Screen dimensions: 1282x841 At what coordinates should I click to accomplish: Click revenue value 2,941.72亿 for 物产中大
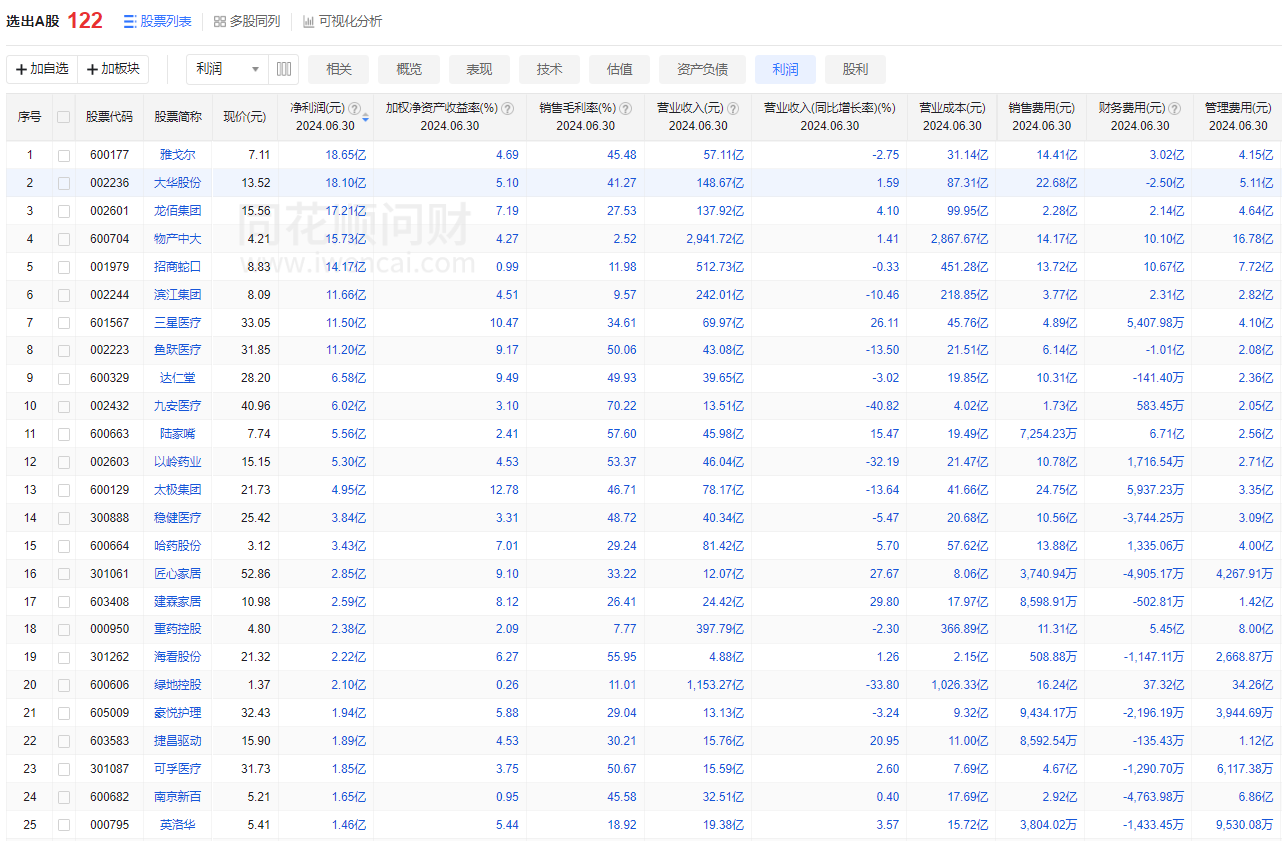(713, 239)
